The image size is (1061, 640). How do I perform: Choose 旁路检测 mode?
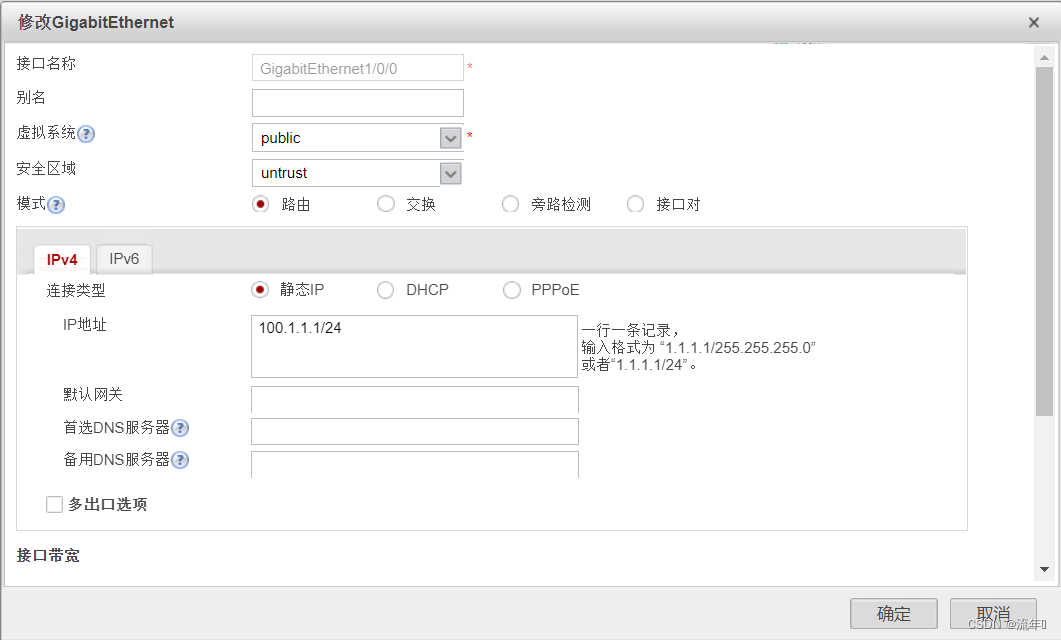(x=510, y=204)
